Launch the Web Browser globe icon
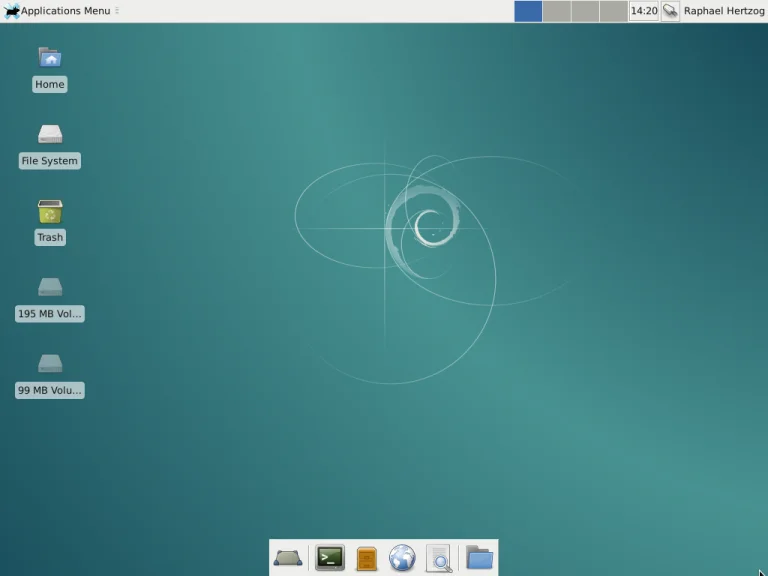Screen dimensions: 768x576 coord(402,558)
